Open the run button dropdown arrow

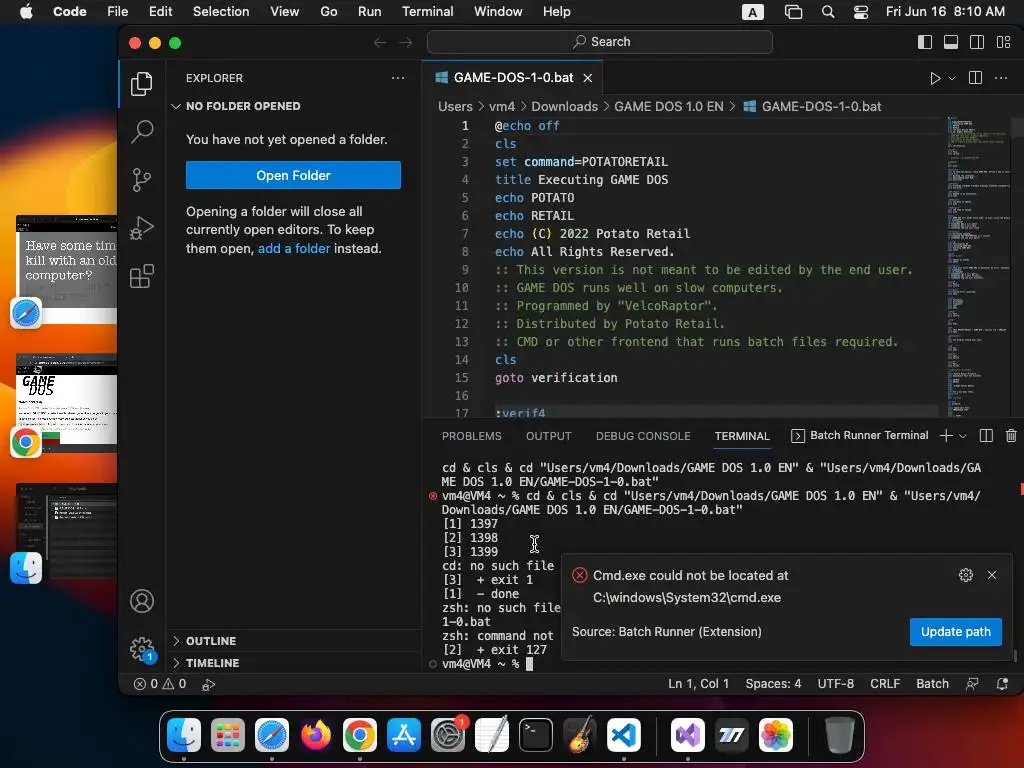point(952,78)
